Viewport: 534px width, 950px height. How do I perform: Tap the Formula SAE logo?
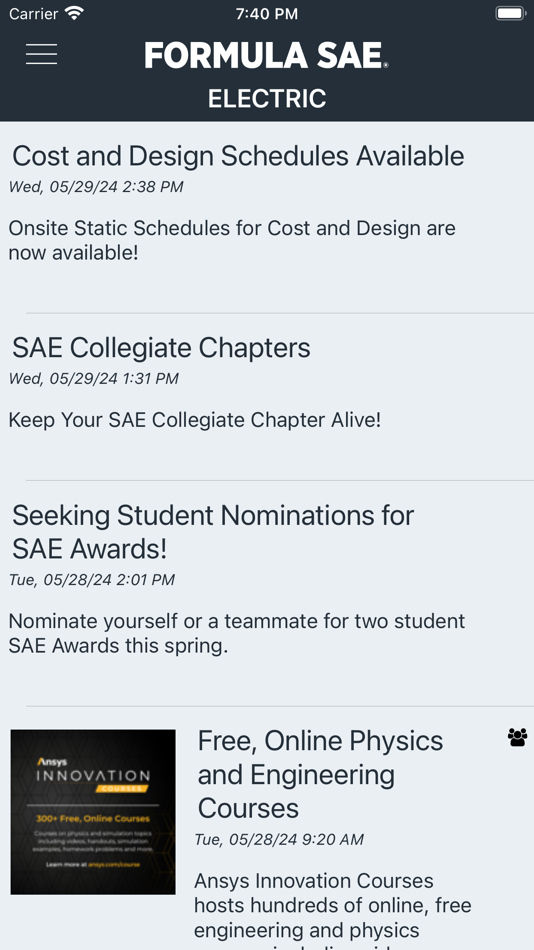pos(267,55)
